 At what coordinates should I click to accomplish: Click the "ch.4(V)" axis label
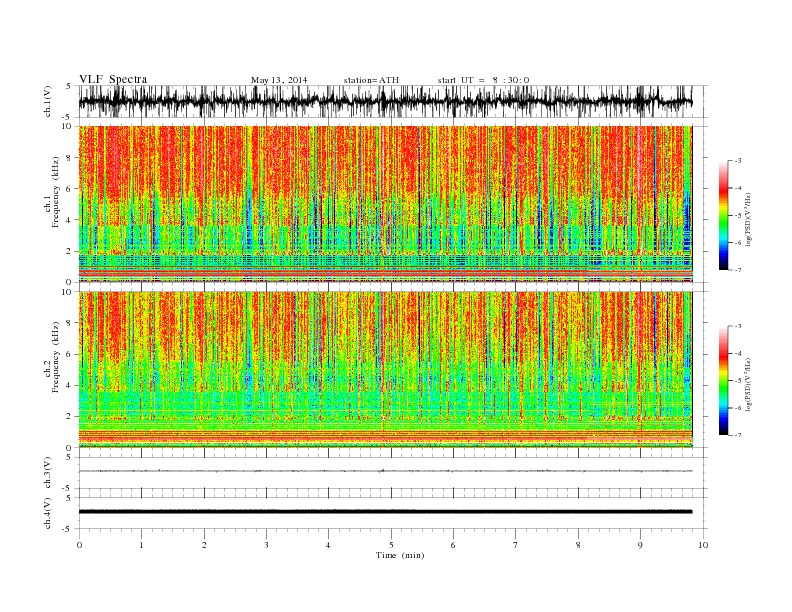(x=48, y=514)
